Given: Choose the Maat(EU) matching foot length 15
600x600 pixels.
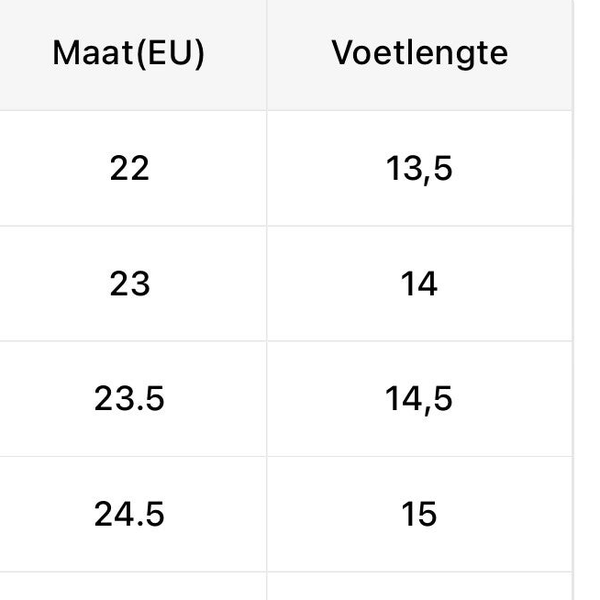Looking at the screenshot, I should point(129,514).
